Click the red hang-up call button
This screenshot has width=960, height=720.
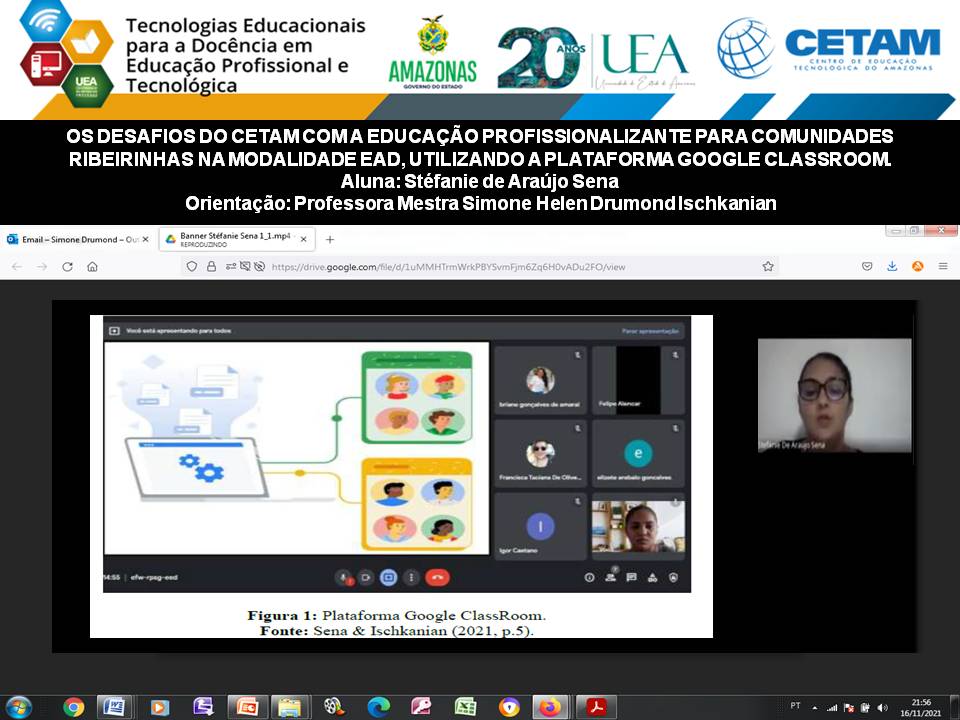point(437,577)
